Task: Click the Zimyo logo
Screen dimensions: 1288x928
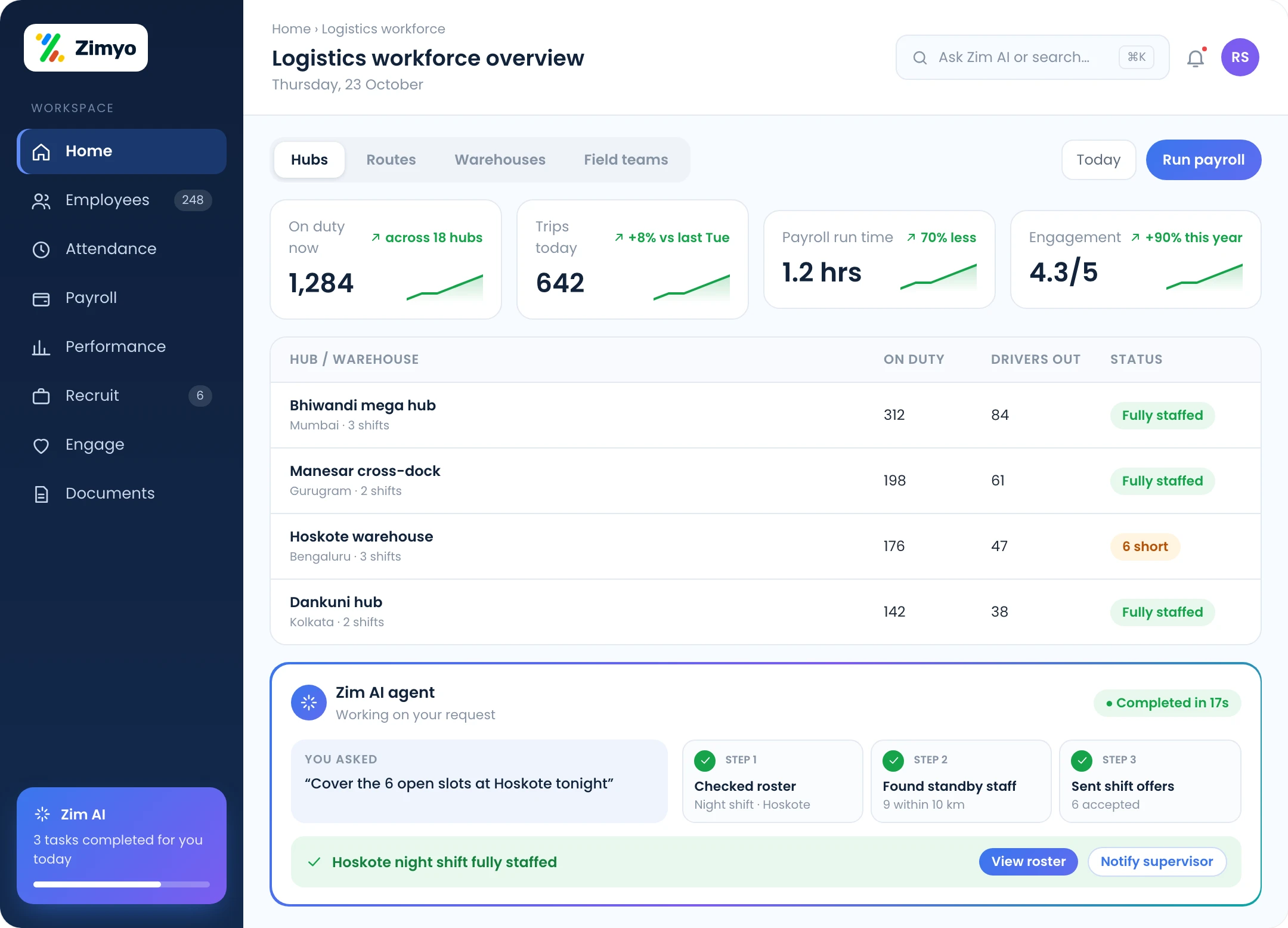Action: [86, 48]
